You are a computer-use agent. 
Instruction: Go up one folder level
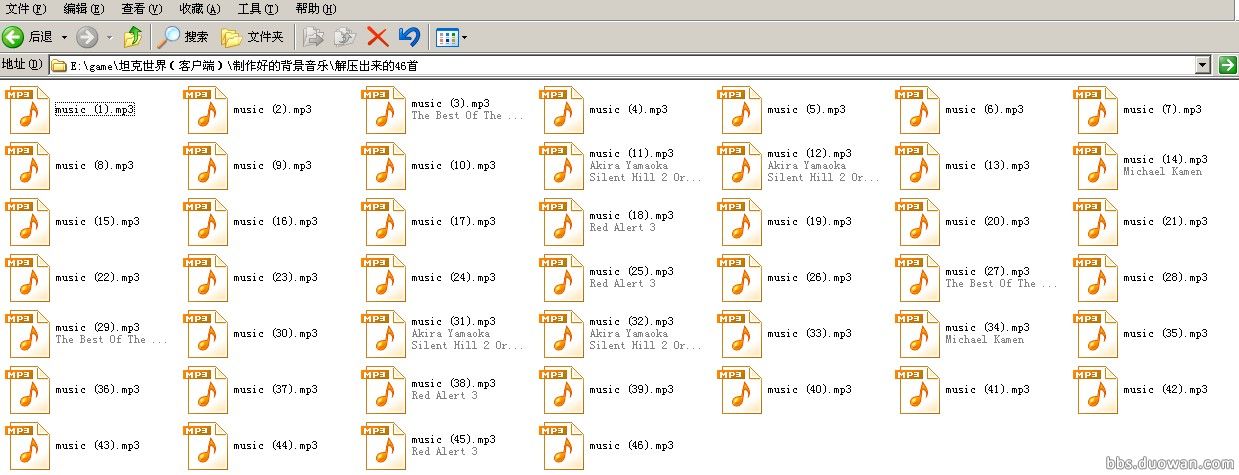(132, 37)
